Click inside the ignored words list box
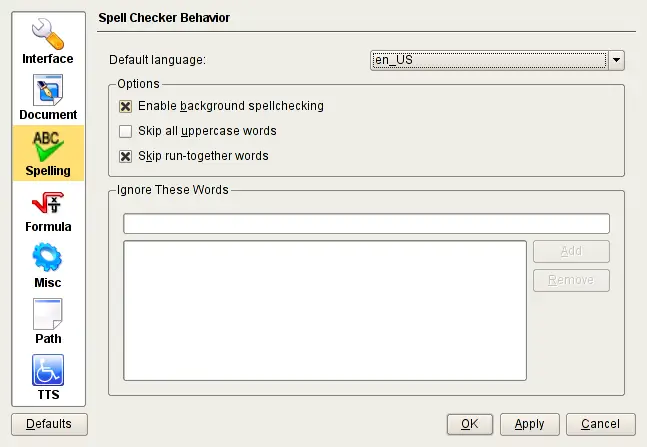 324,310
